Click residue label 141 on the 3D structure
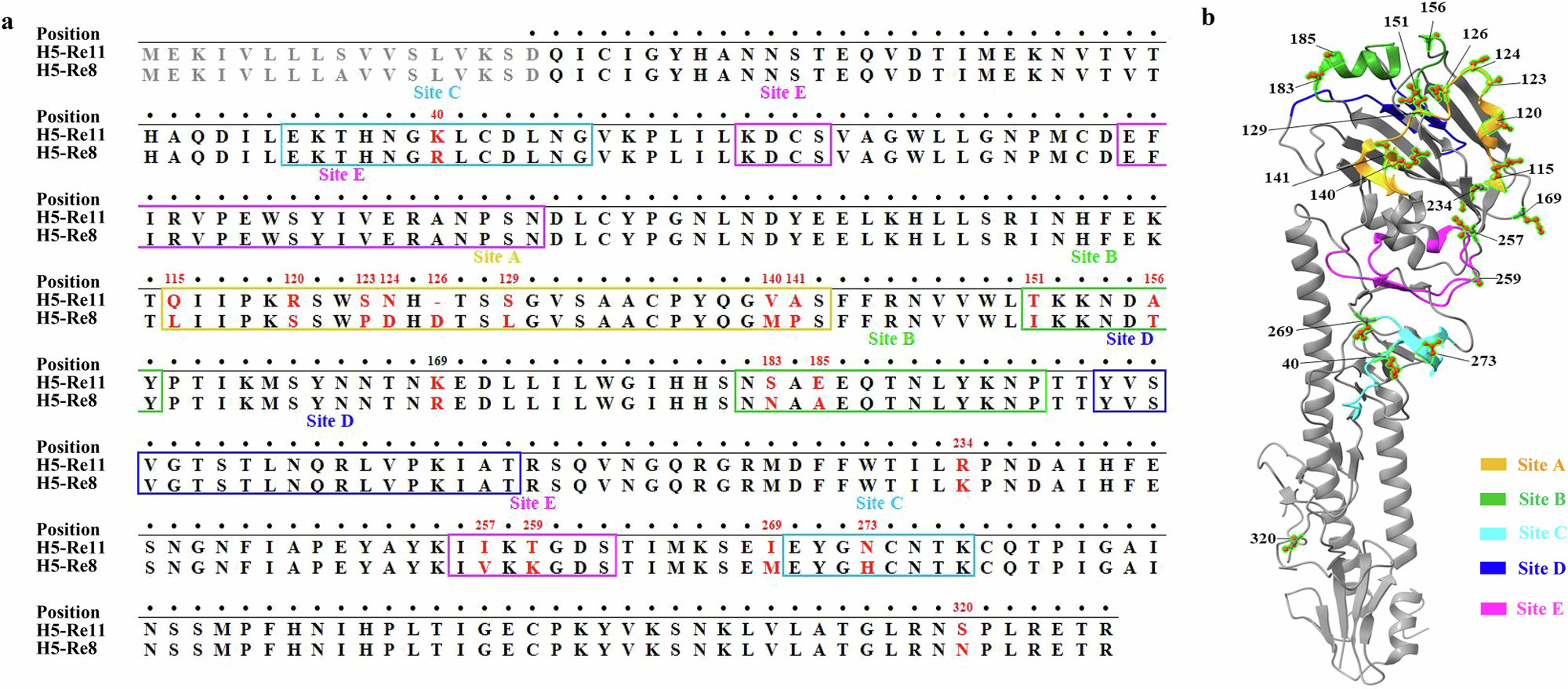1568x689 pixels. coord(1277,178)
